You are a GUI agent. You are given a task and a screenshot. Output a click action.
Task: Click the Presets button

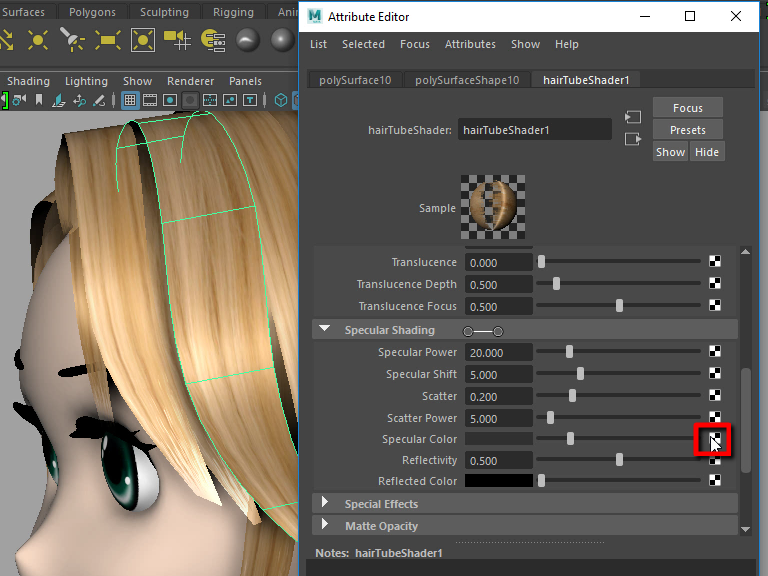[688, 130]
